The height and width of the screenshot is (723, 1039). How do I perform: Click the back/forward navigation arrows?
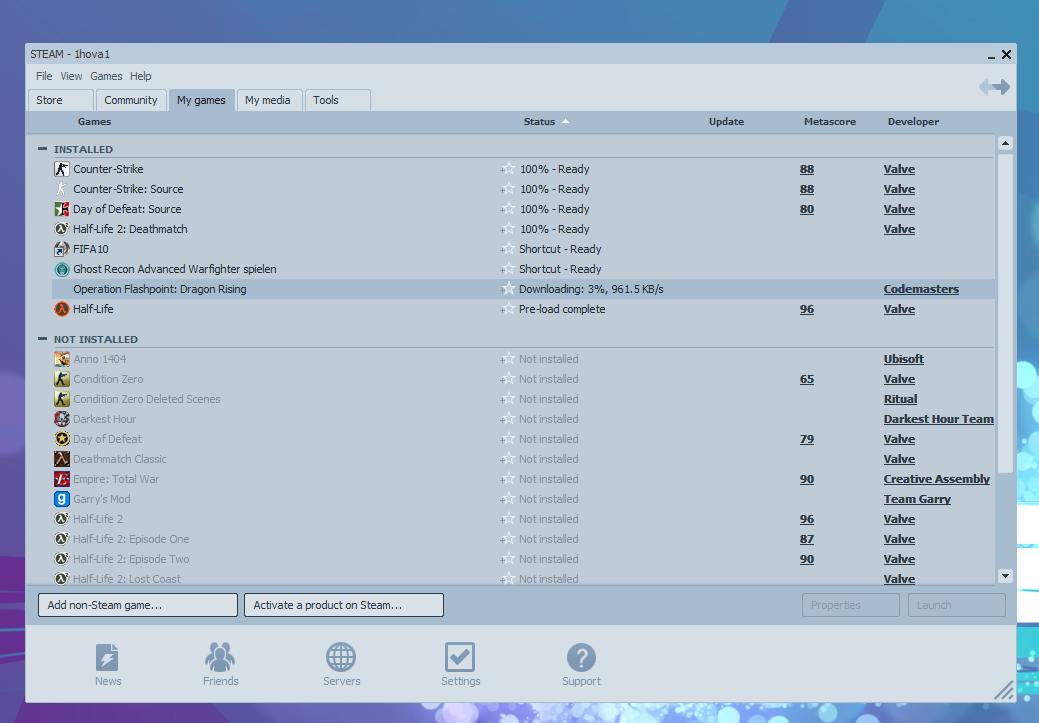click(x=994, y=87)
